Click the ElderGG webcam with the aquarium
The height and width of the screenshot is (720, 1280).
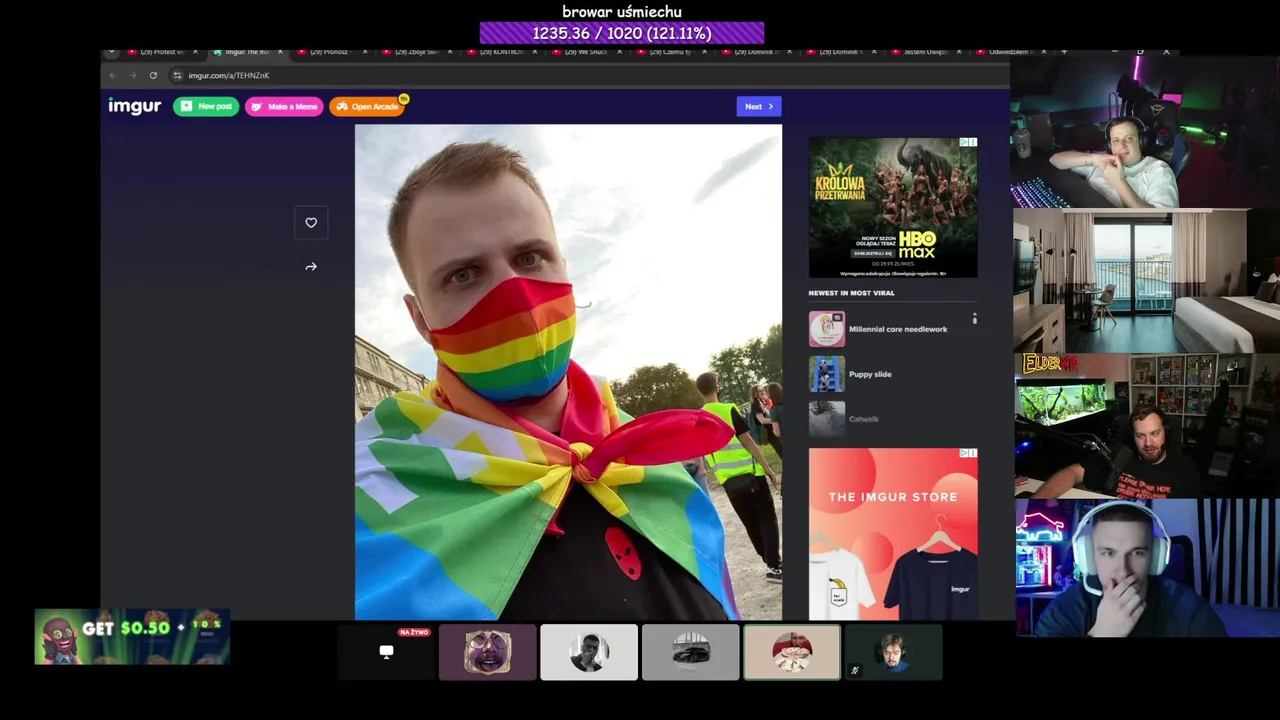[1147, 425]
